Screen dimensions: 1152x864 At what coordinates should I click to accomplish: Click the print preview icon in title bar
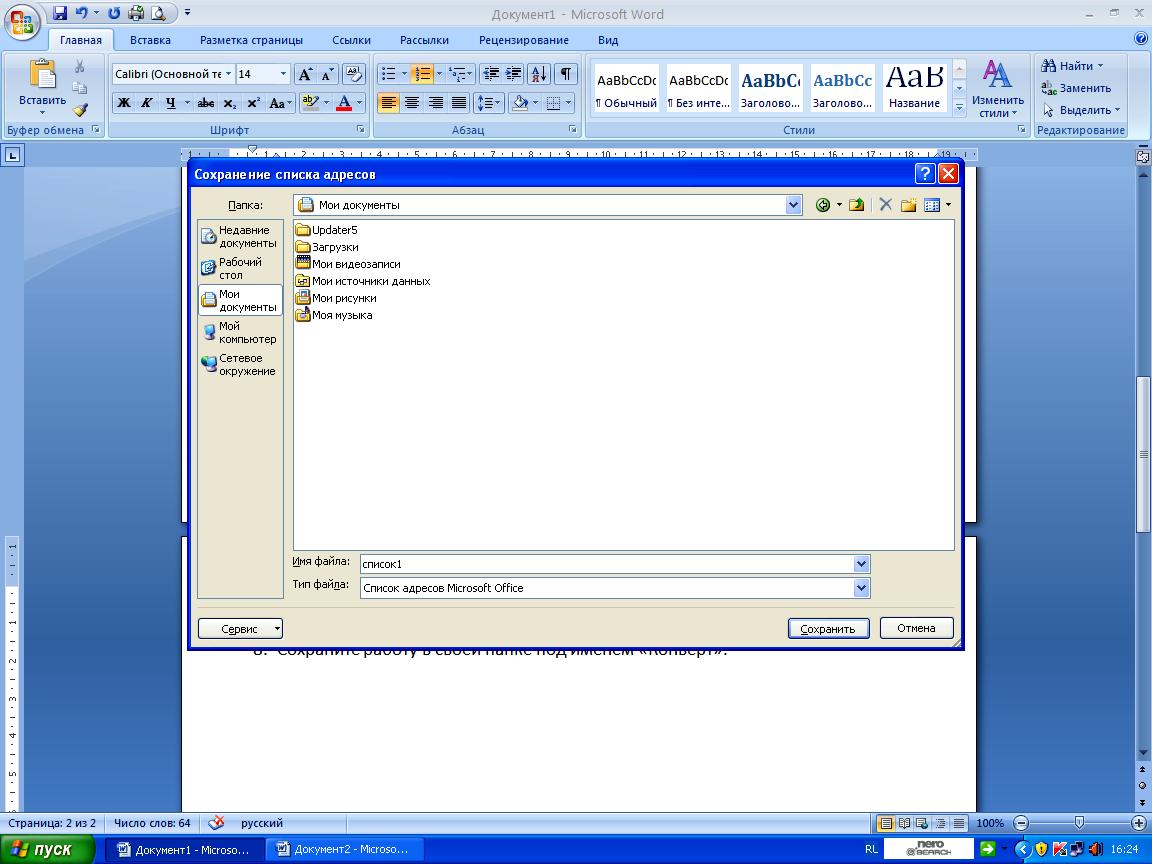click(158, 13)
